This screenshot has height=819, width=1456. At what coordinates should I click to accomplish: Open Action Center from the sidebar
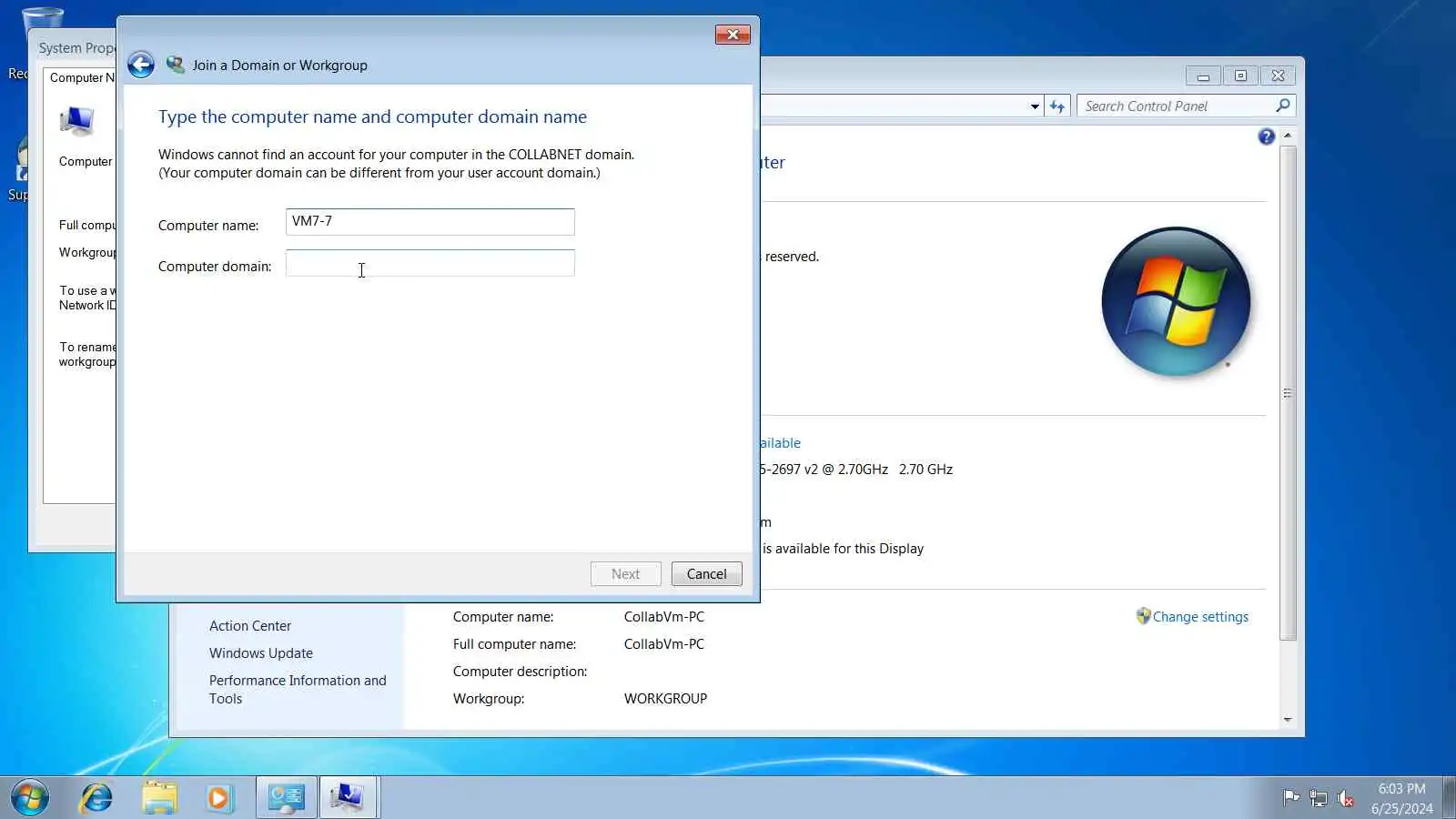click(250, 626)
